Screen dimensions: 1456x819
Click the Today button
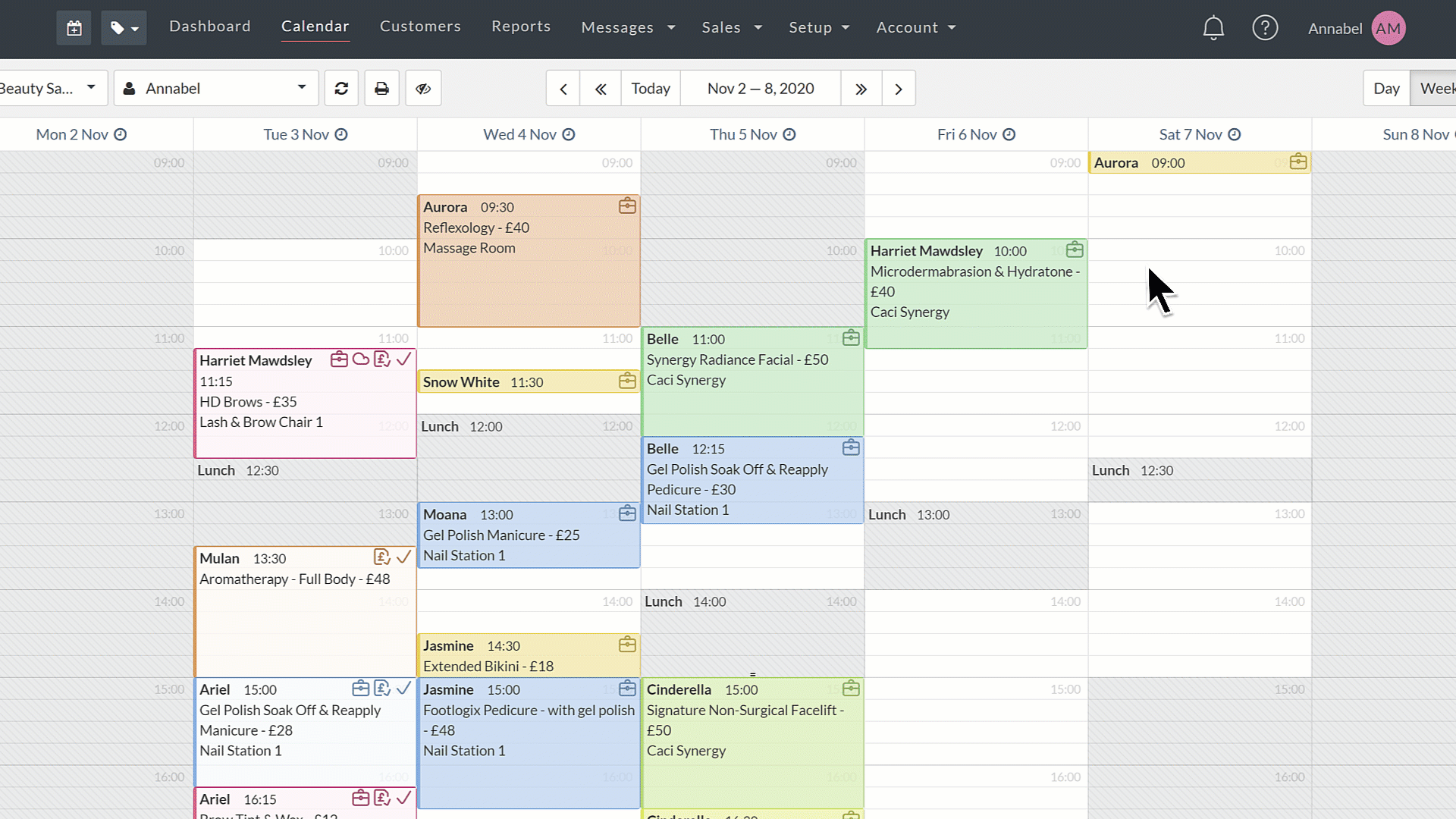651,89
